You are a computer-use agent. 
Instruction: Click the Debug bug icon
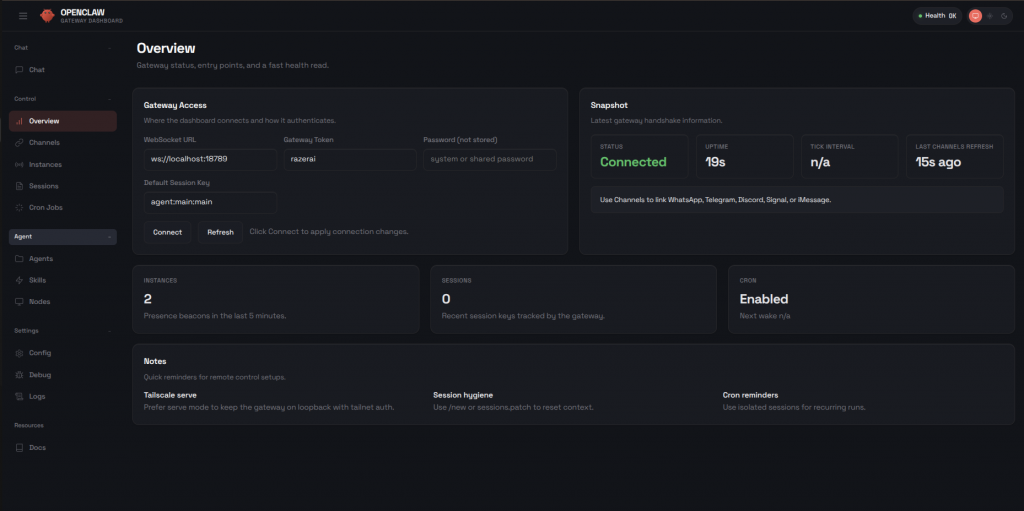point(20,375)
